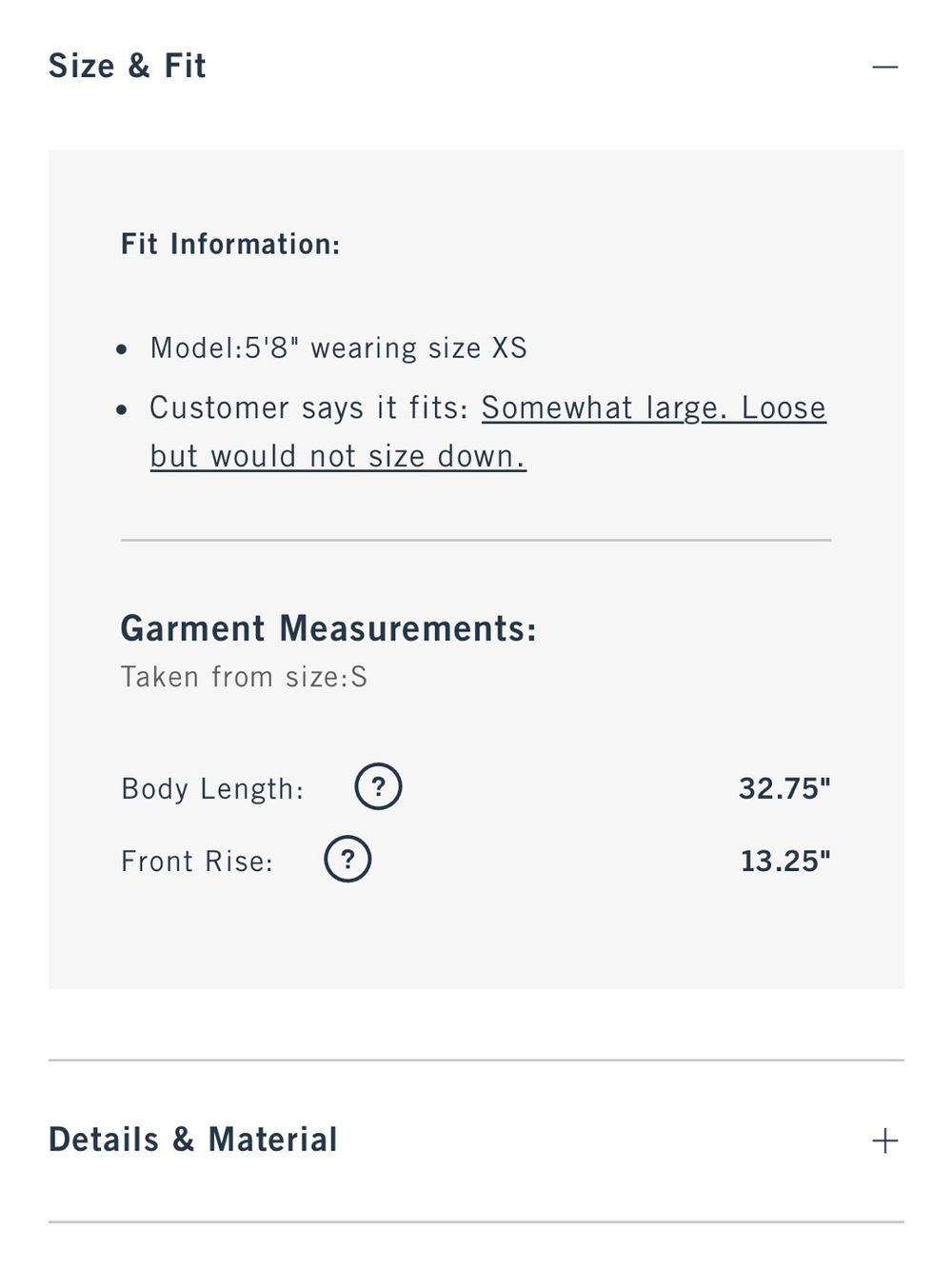The image size is (952, 1269).
Task: Click the Model 5'8" wearing size XS line
Action: [x=338, y=347]
